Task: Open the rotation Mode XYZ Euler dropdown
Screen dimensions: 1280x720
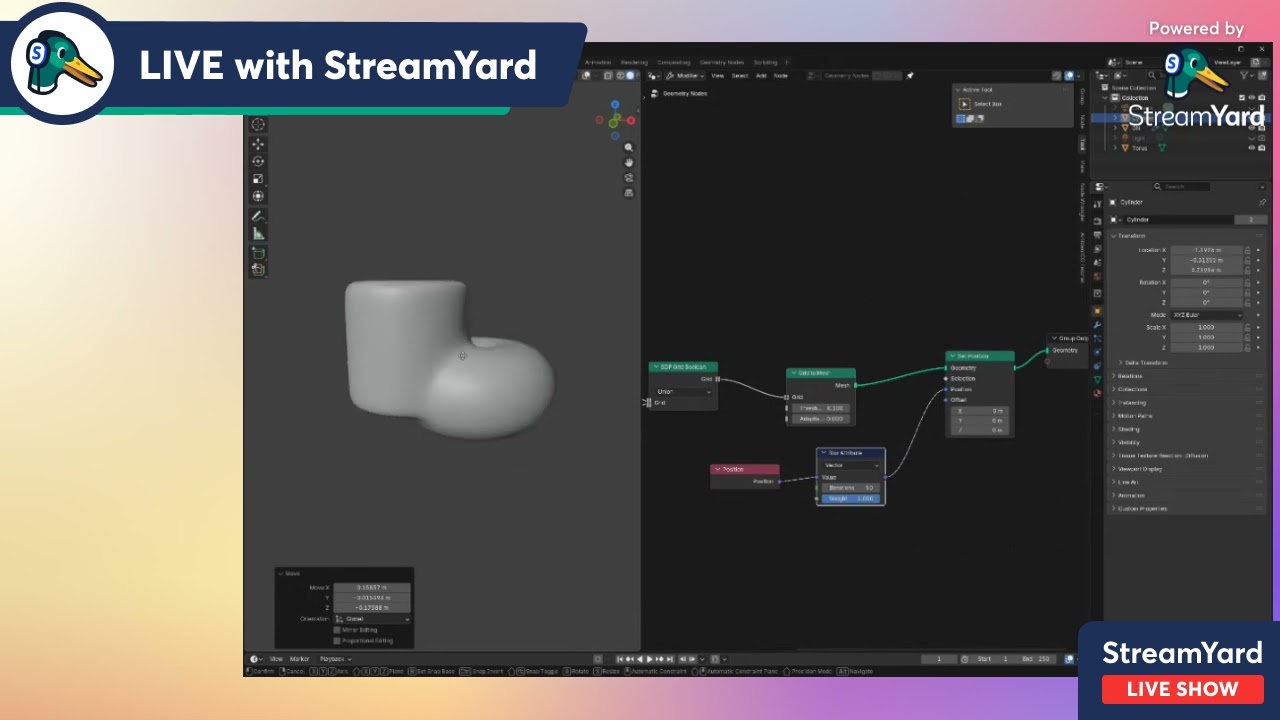Action: (x=1206, y=315)
